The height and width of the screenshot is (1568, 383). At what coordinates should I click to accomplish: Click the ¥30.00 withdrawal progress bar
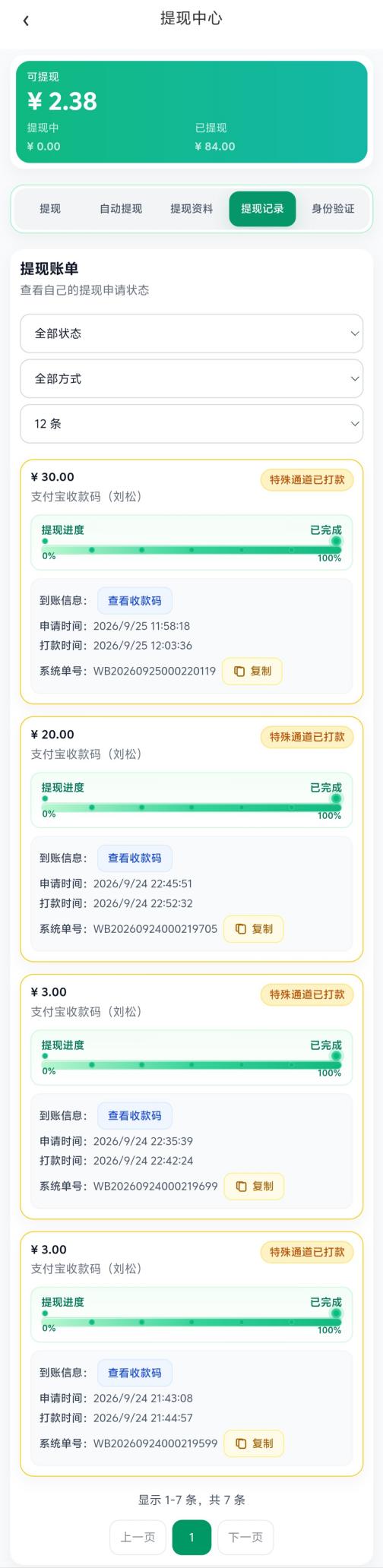pos(191,549)
